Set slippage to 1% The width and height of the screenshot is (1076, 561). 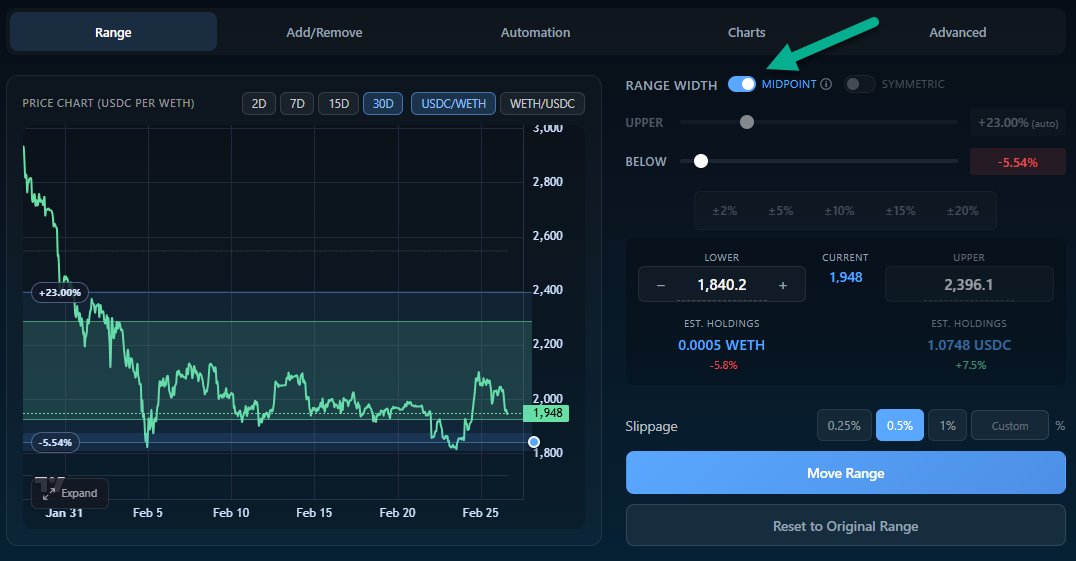[x=948, y=426]
